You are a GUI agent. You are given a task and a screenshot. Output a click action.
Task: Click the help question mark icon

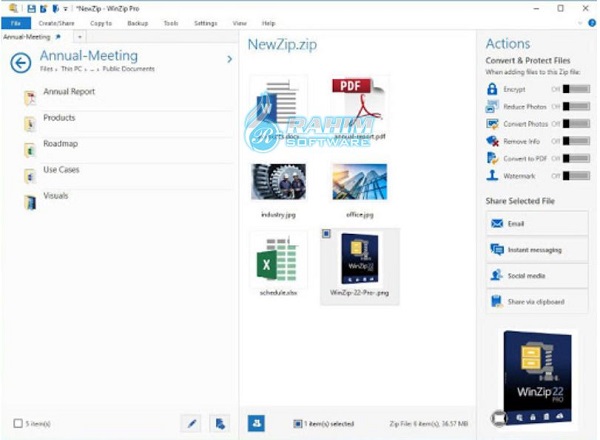pyautogui.click(x=592, y=23)
